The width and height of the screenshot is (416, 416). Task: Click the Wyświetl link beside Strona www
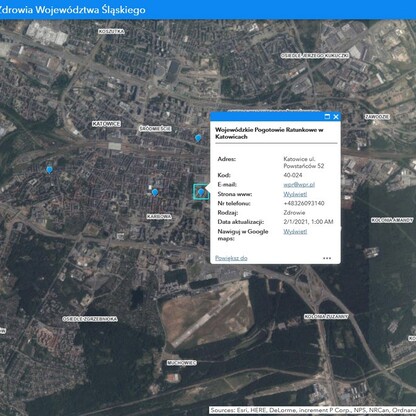tap(295, 194)
